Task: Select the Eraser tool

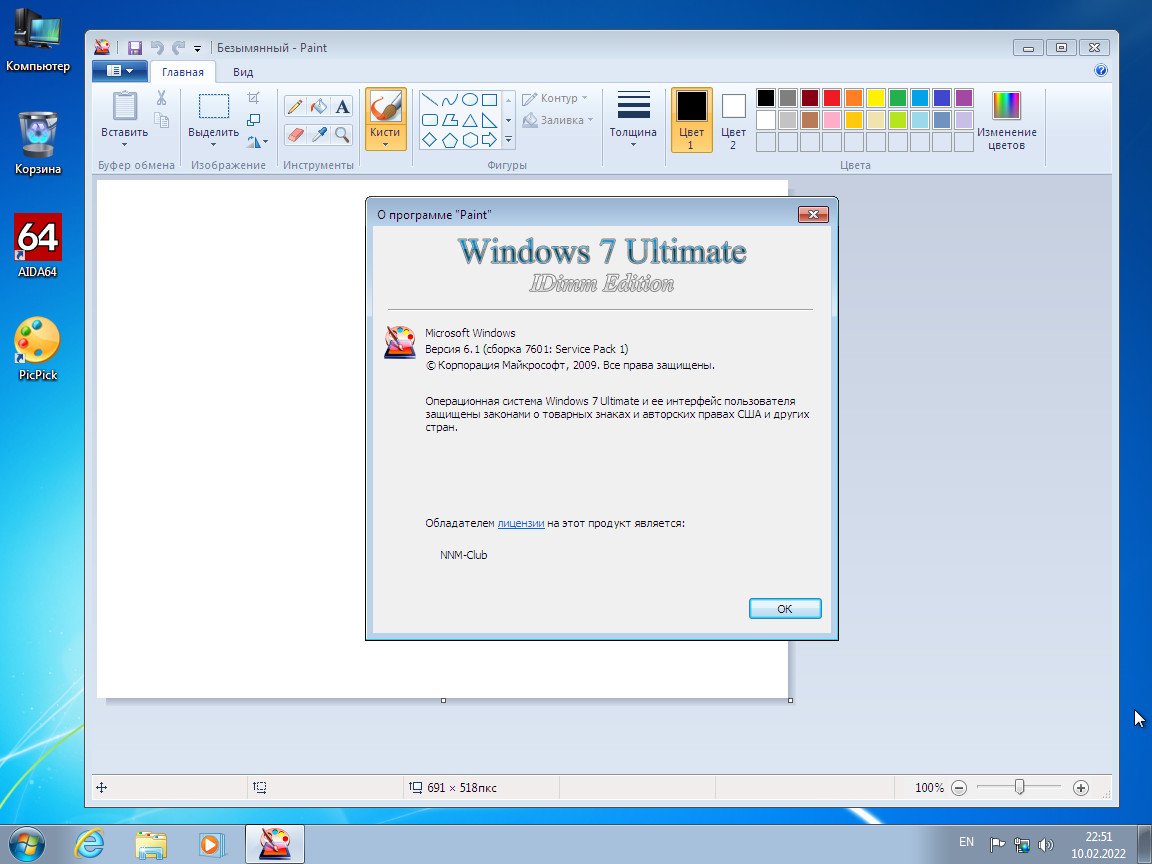Action: [x=295, y=134]
